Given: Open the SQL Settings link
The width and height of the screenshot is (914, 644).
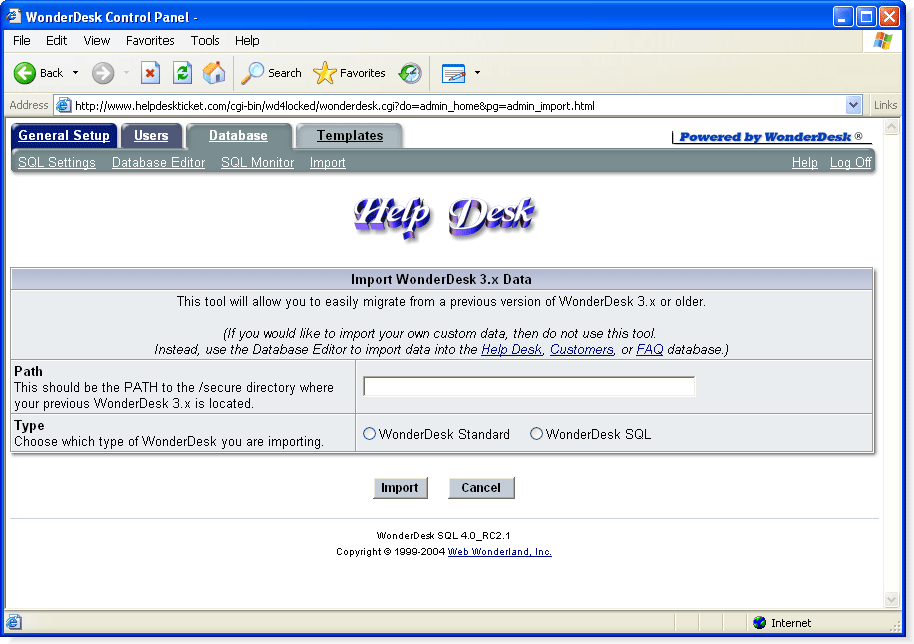Looking at the screenshot, I should [x=57, y=163].
